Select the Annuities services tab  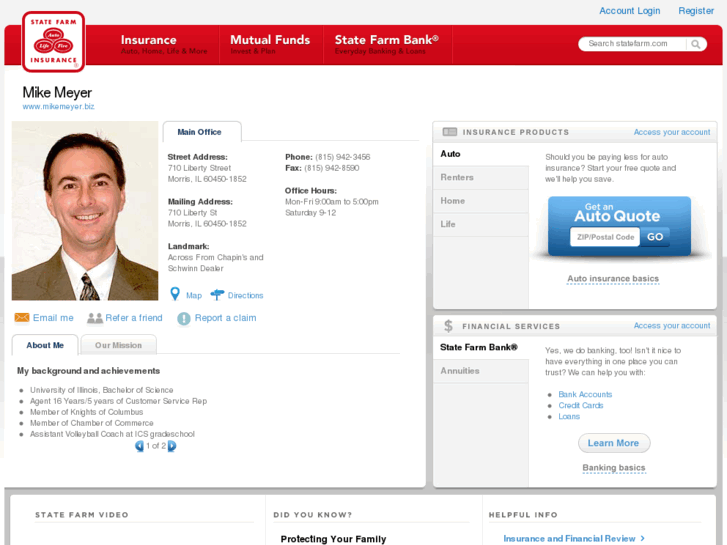click(x=481, y=371)
